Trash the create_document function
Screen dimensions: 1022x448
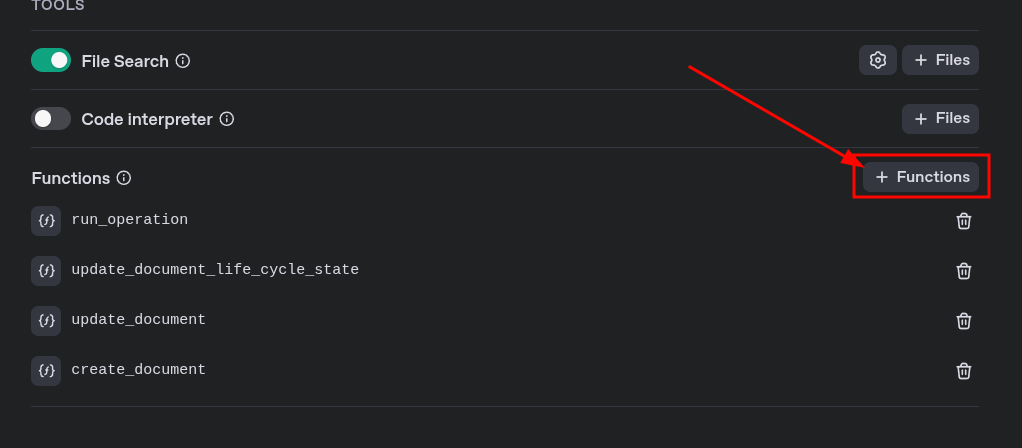[x=963, y=371]
